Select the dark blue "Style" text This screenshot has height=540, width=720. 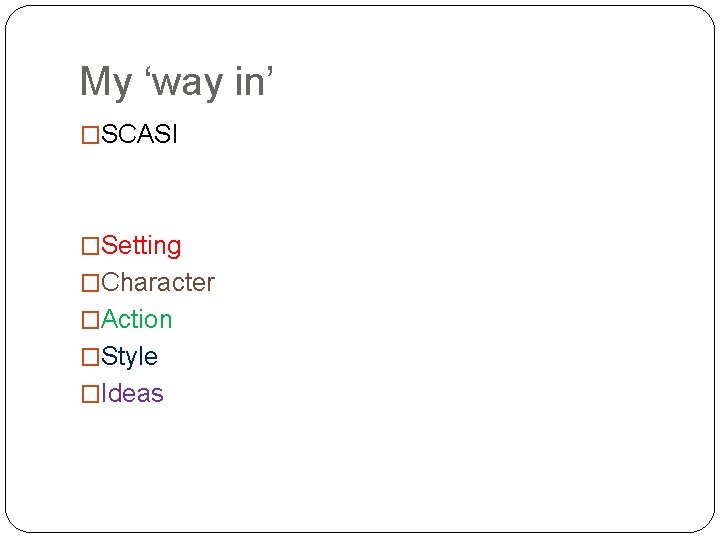[x=130, y=356]
